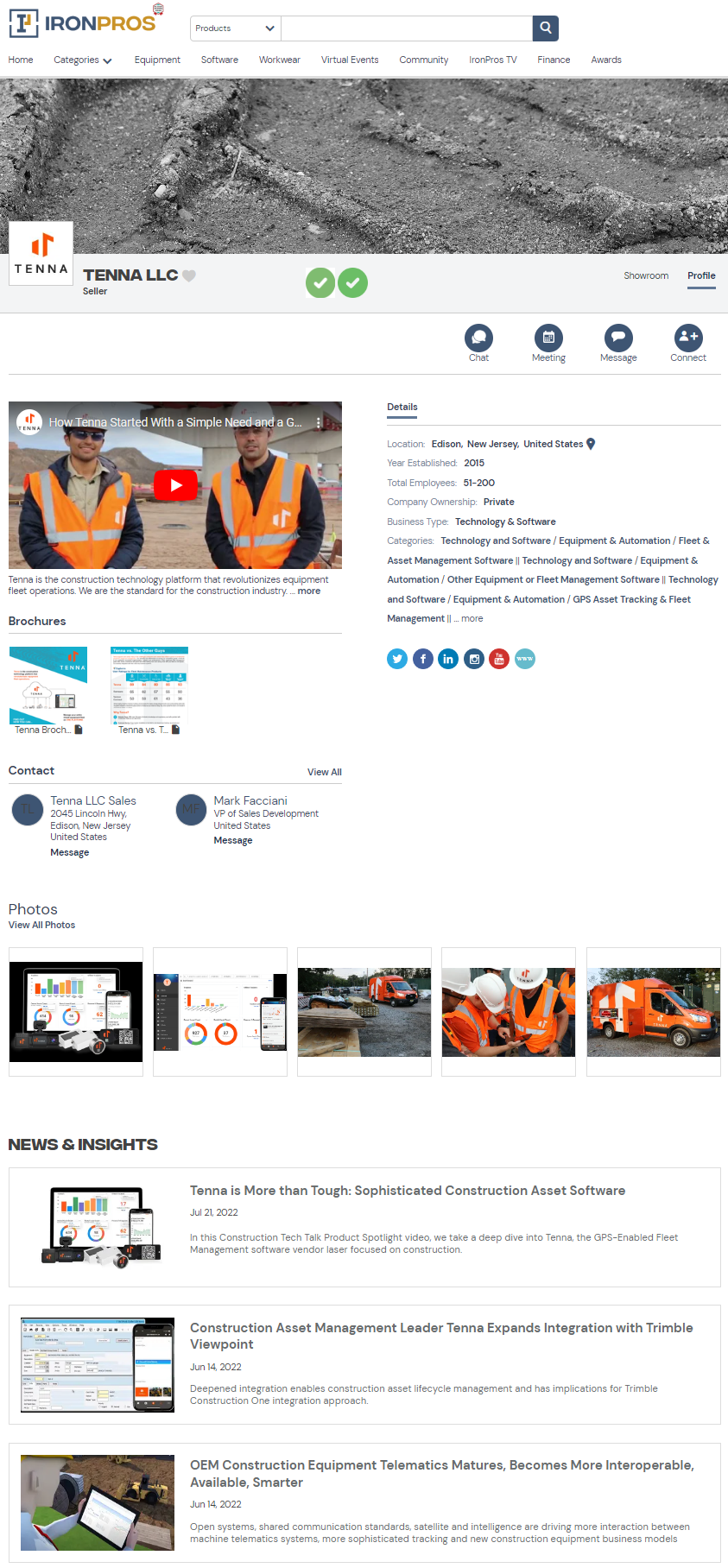This screenshot has width=728, height=1568.
Task: Click Technology & Software business type
Action: coord(505,522)
